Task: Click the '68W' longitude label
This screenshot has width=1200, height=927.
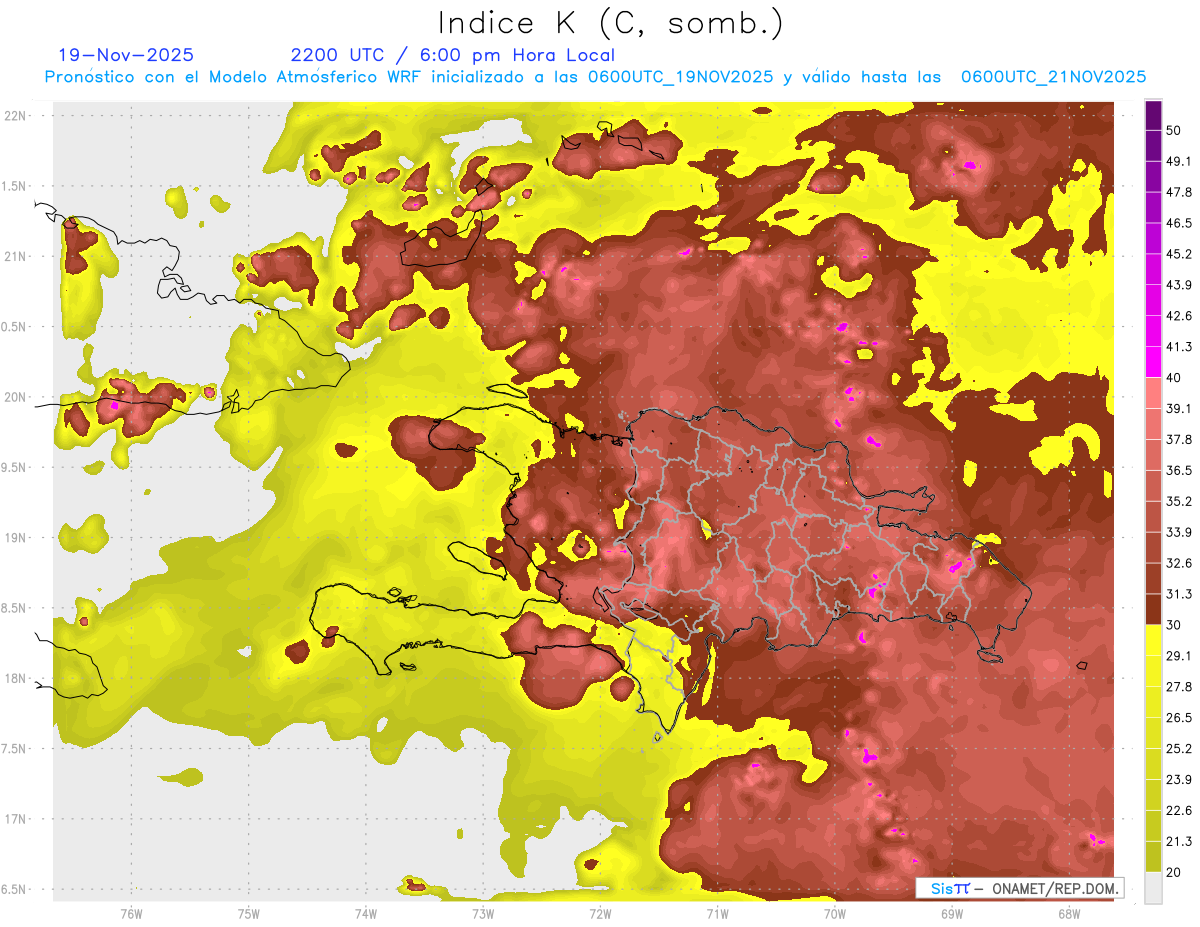Action: pyautogui.click(x=1068, y=913)
